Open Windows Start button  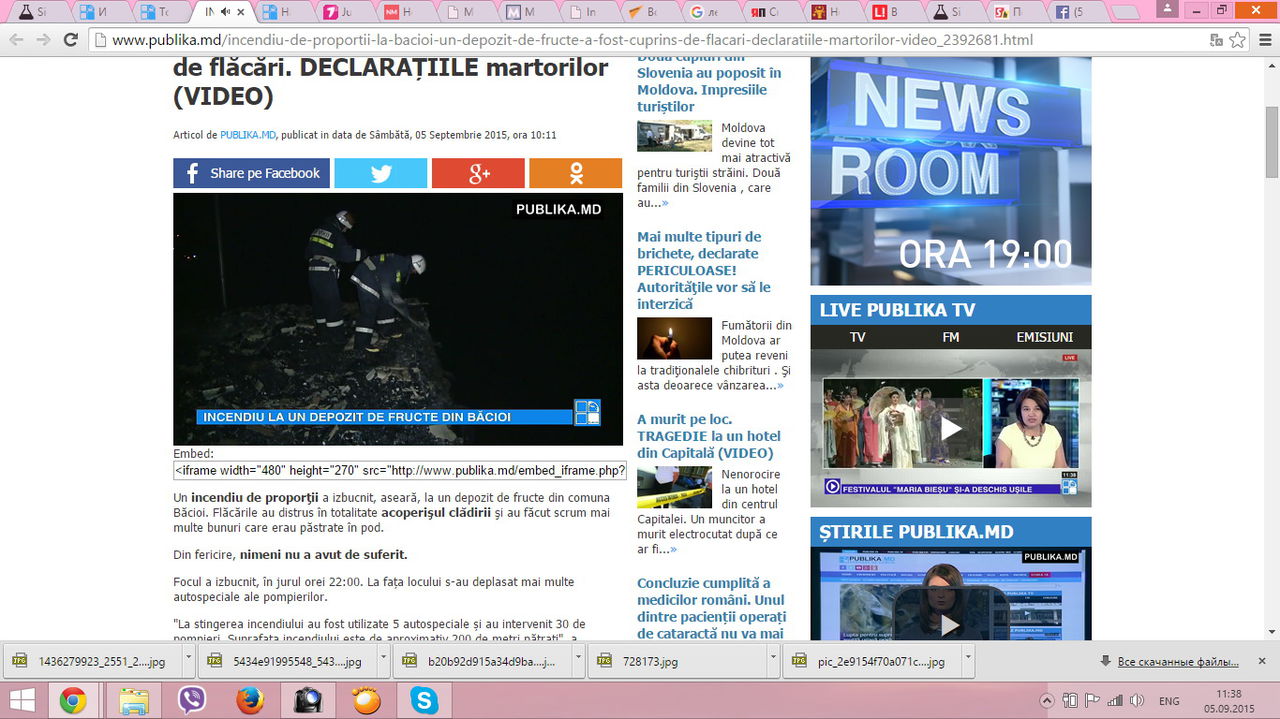tap(21, 700)
